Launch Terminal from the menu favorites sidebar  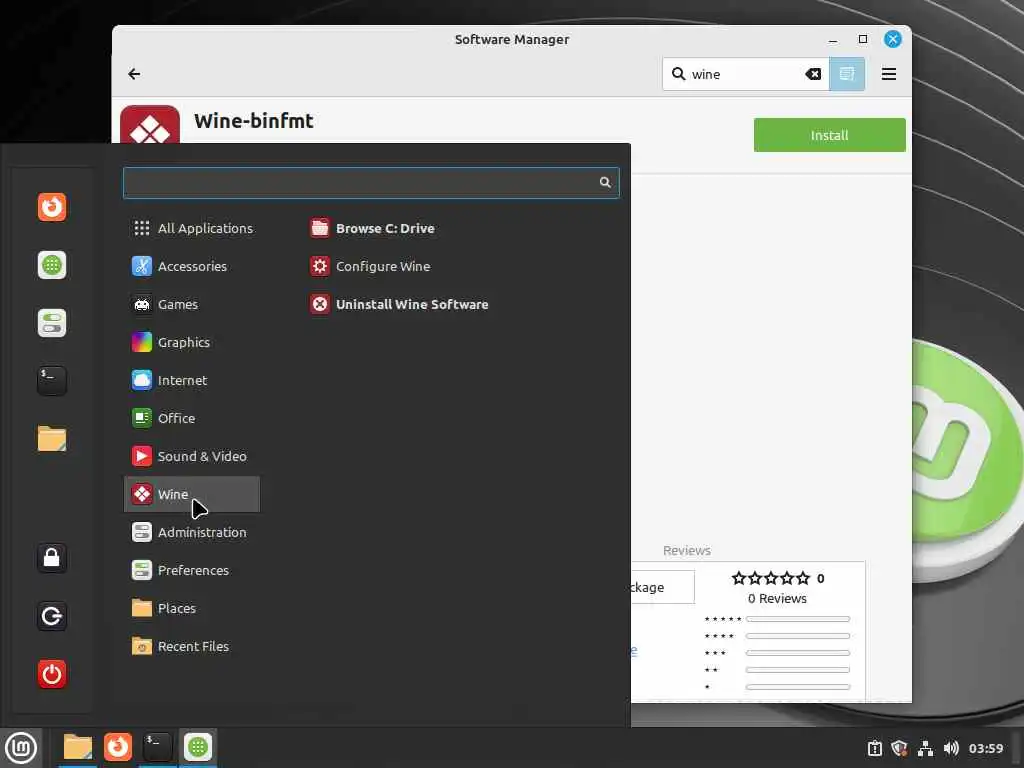coord(52,381)
